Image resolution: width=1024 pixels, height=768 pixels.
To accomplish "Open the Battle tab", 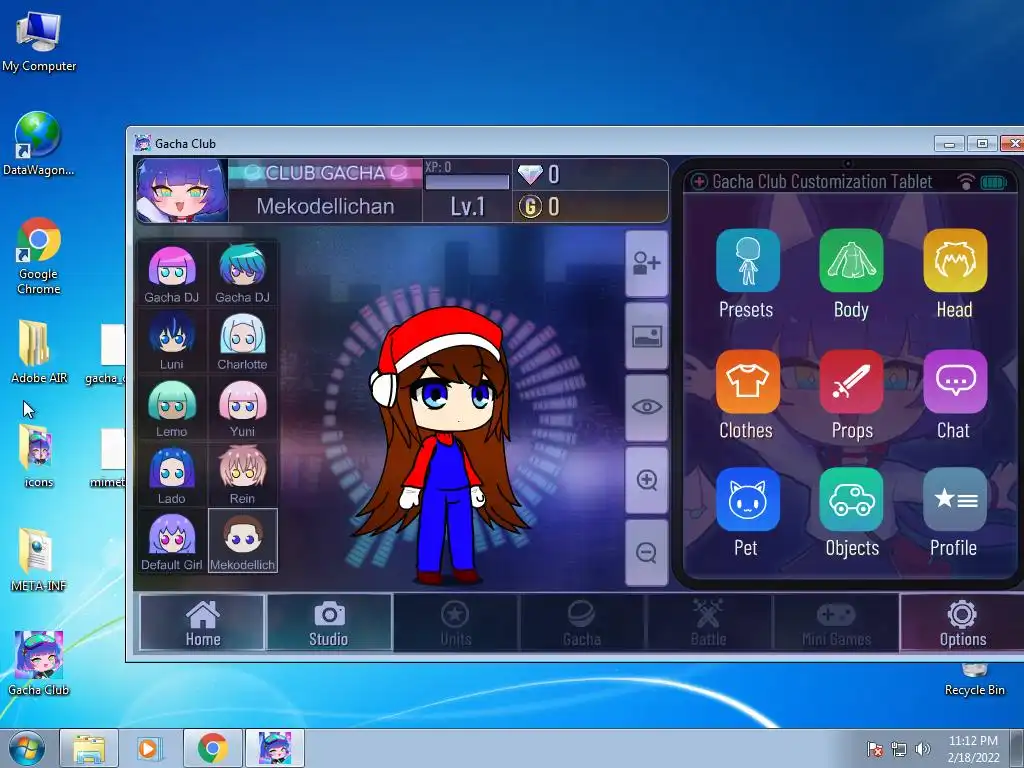I will click(708, 622).
